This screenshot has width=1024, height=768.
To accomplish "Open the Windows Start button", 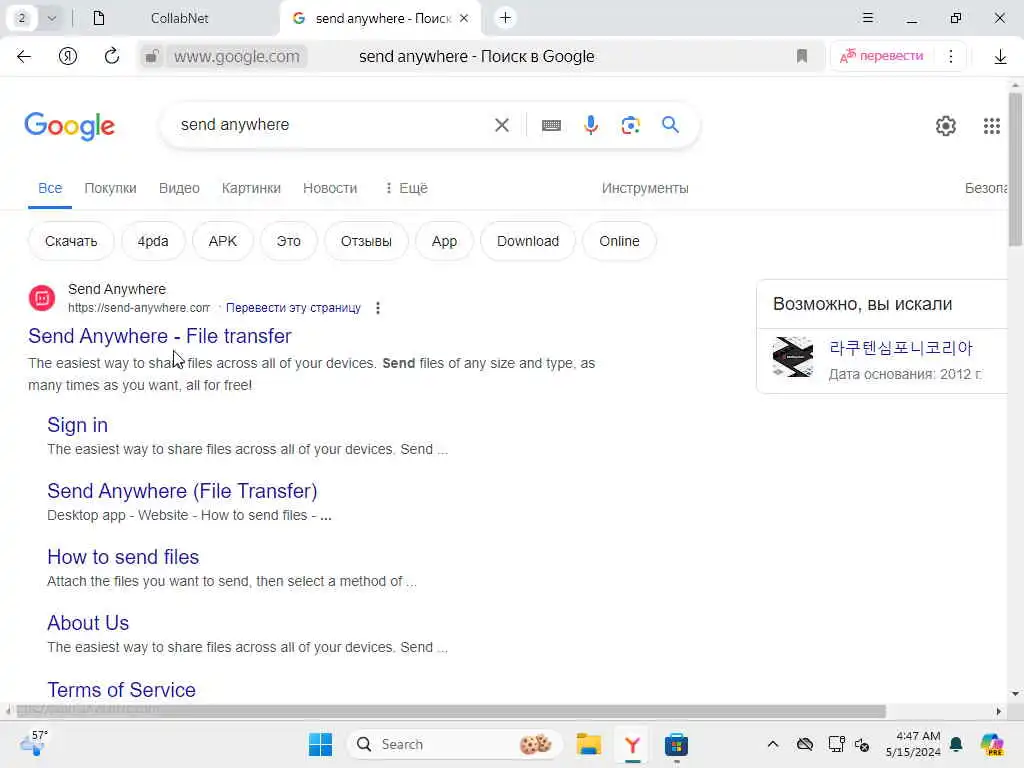I will pyautogui.click(x=320, y=744).
